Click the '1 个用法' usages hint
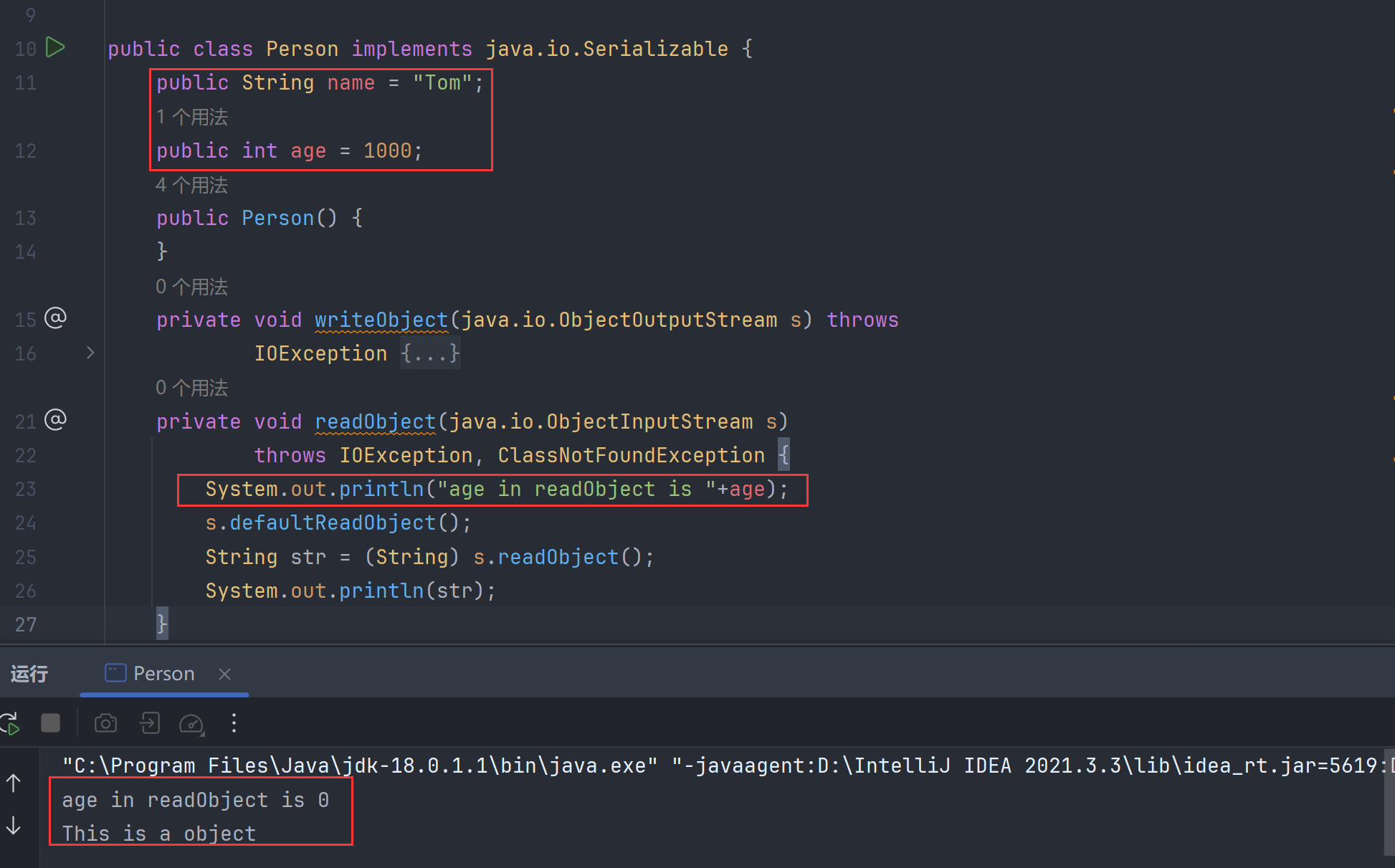This screenshot has height=868, width=1395. coord(192,117)
